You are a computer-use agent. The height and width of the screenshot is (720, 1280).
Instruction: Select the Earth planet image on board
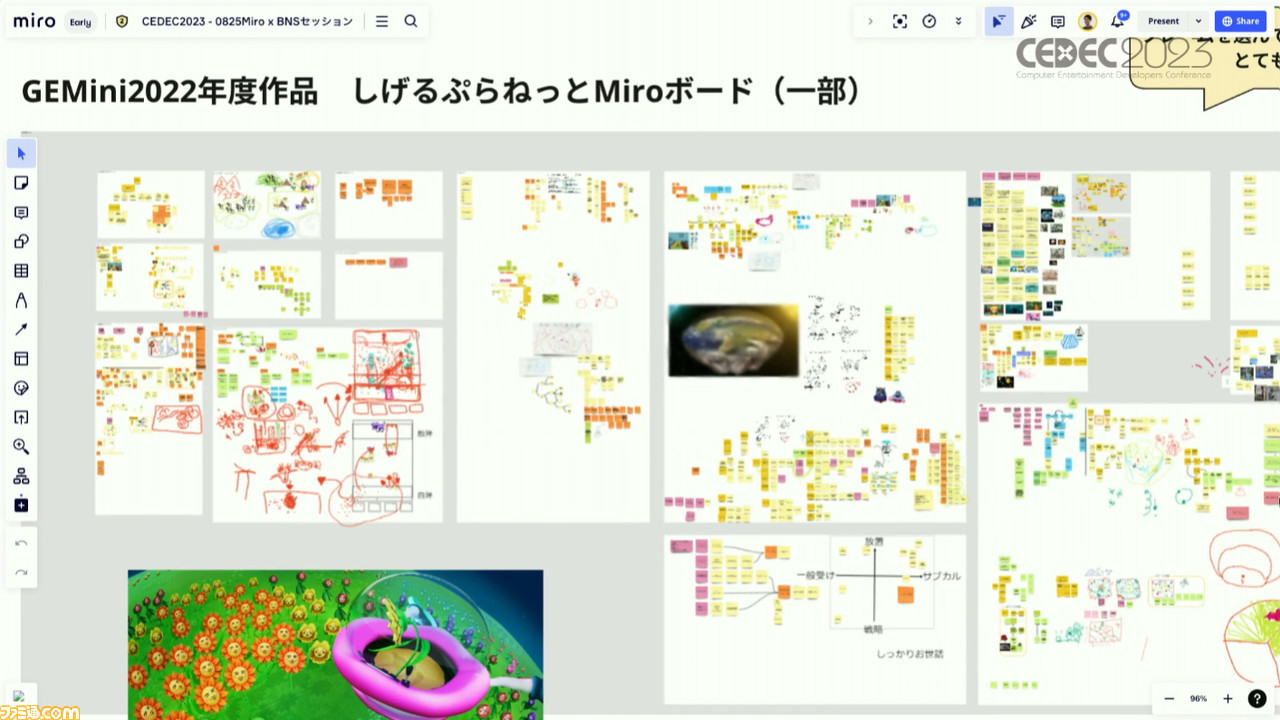pyautogui.click(x=734, y=341)
